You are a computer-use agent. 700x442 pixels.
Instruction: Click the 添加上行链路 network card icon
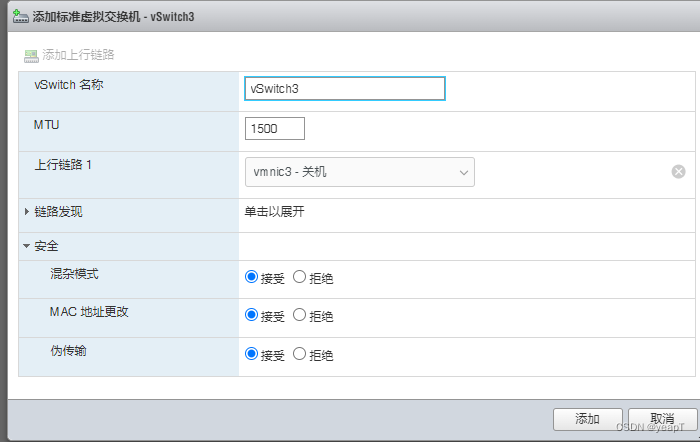pos(31,56)
